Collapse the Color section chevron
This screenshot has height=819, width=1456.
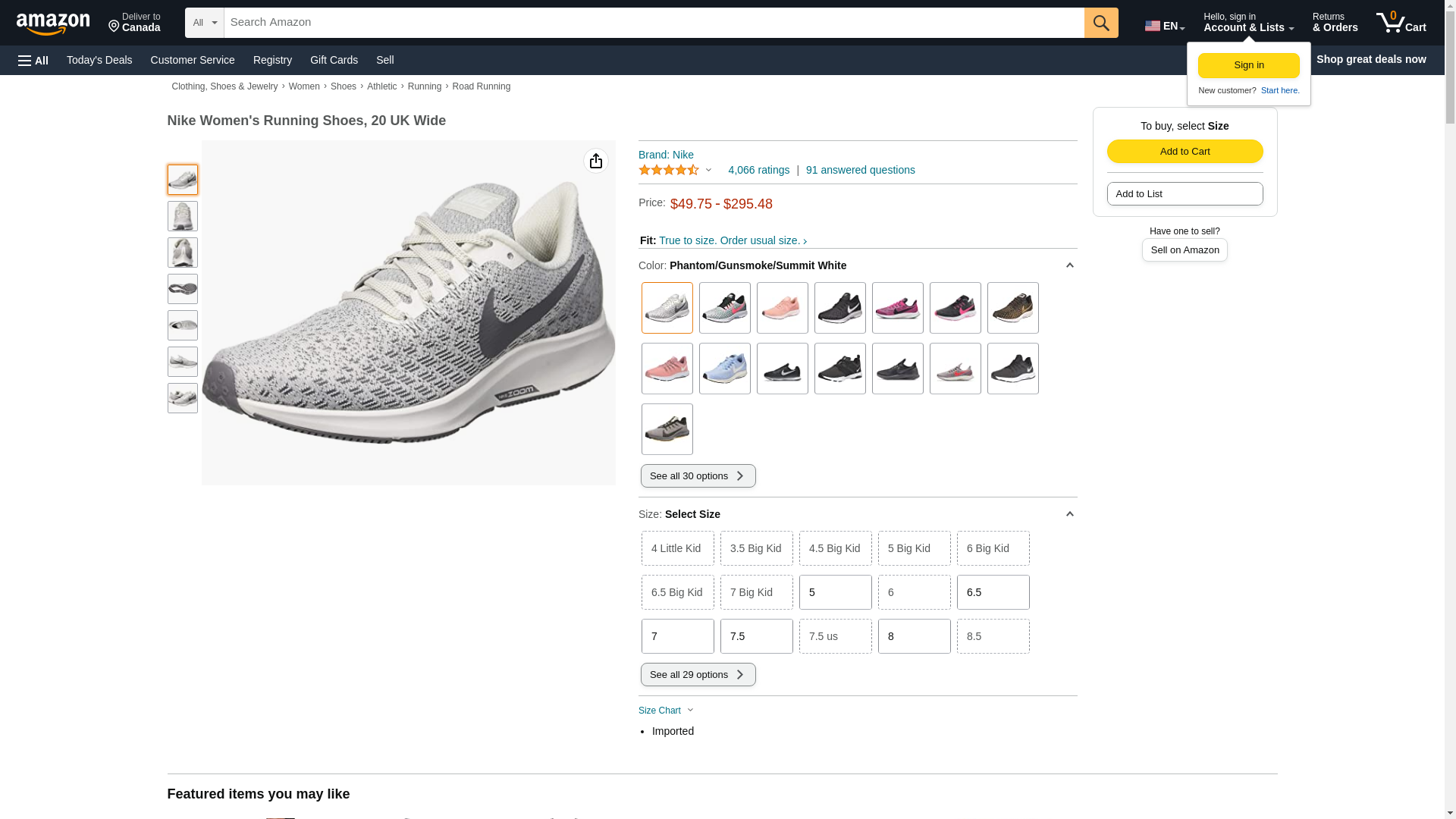[1069, 265]
